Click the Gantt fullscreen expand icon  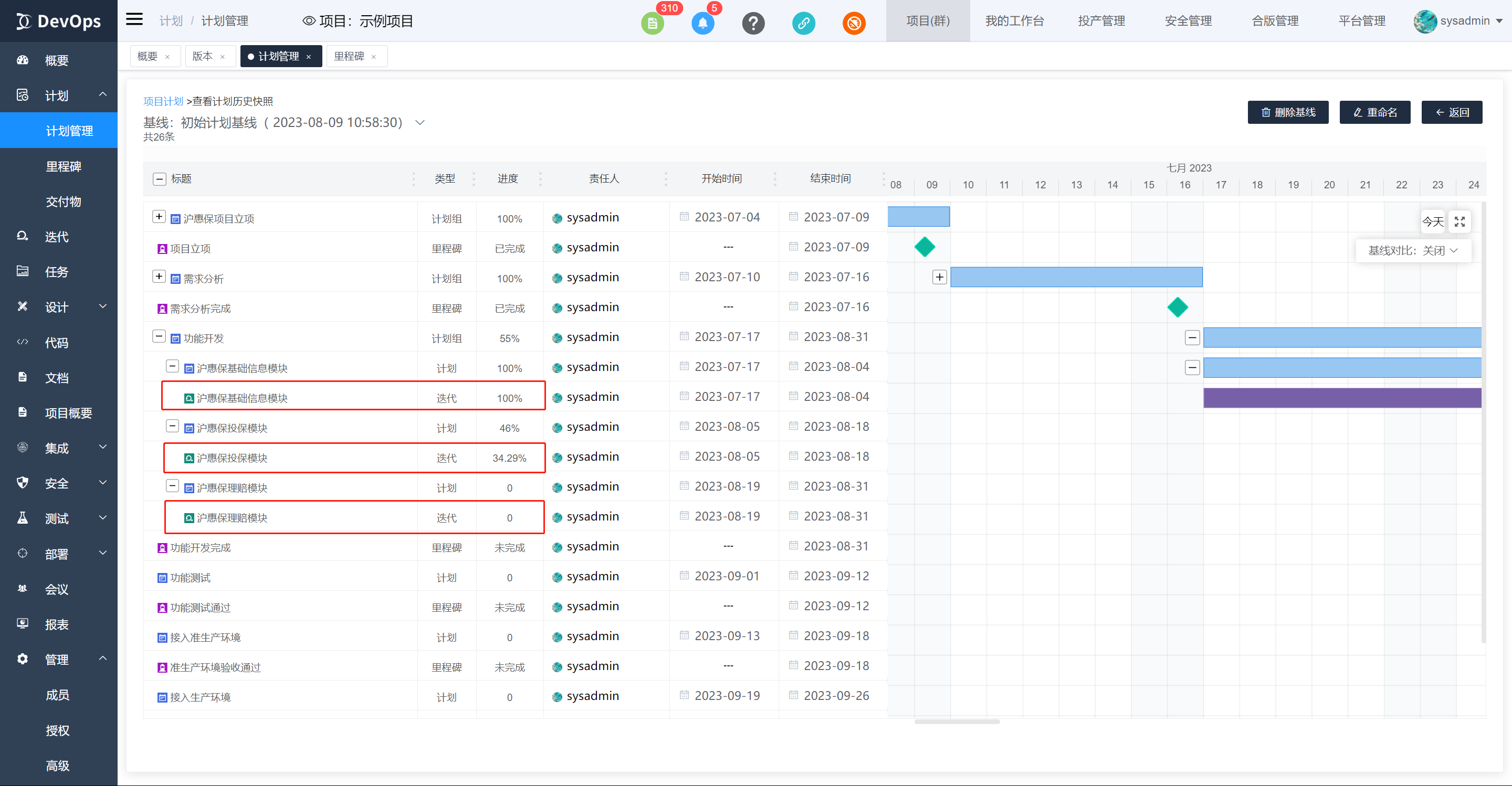(1459, 222)
